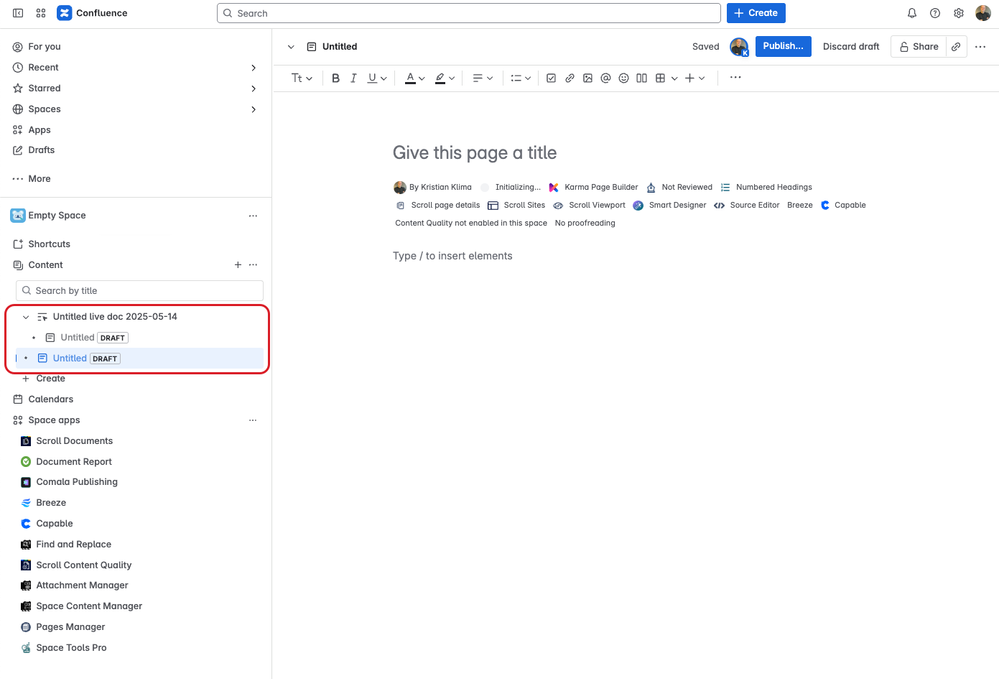Click the Give this page a title field

[x=475, y=153]
